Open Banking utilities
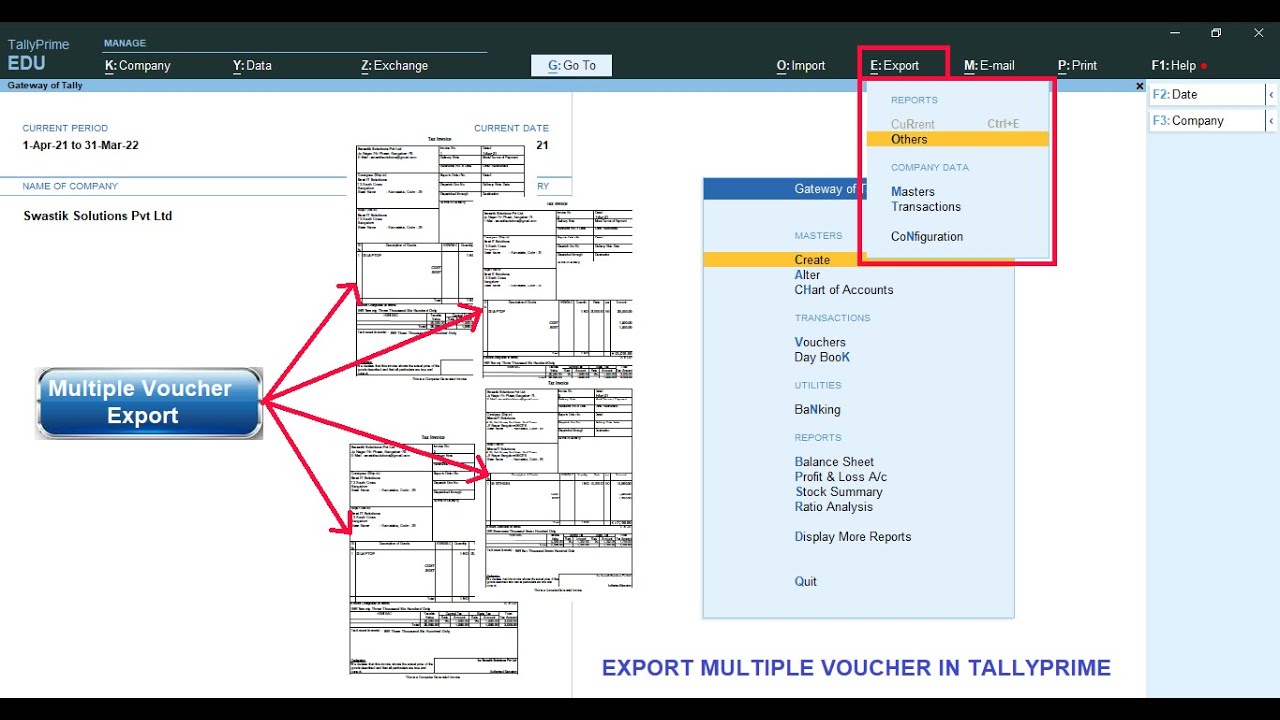The image size is (1280, 720). [817, 410]
